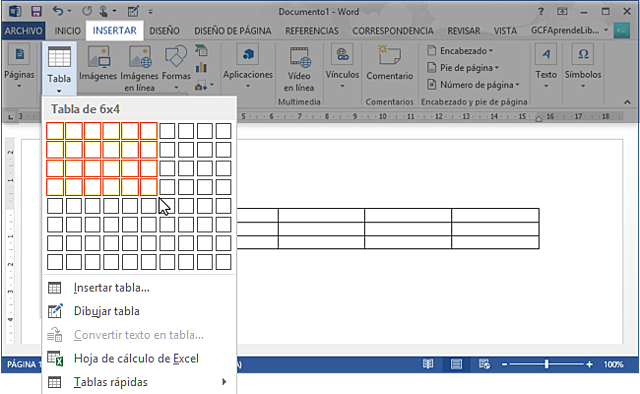Add a Comentario

(389, 63)
